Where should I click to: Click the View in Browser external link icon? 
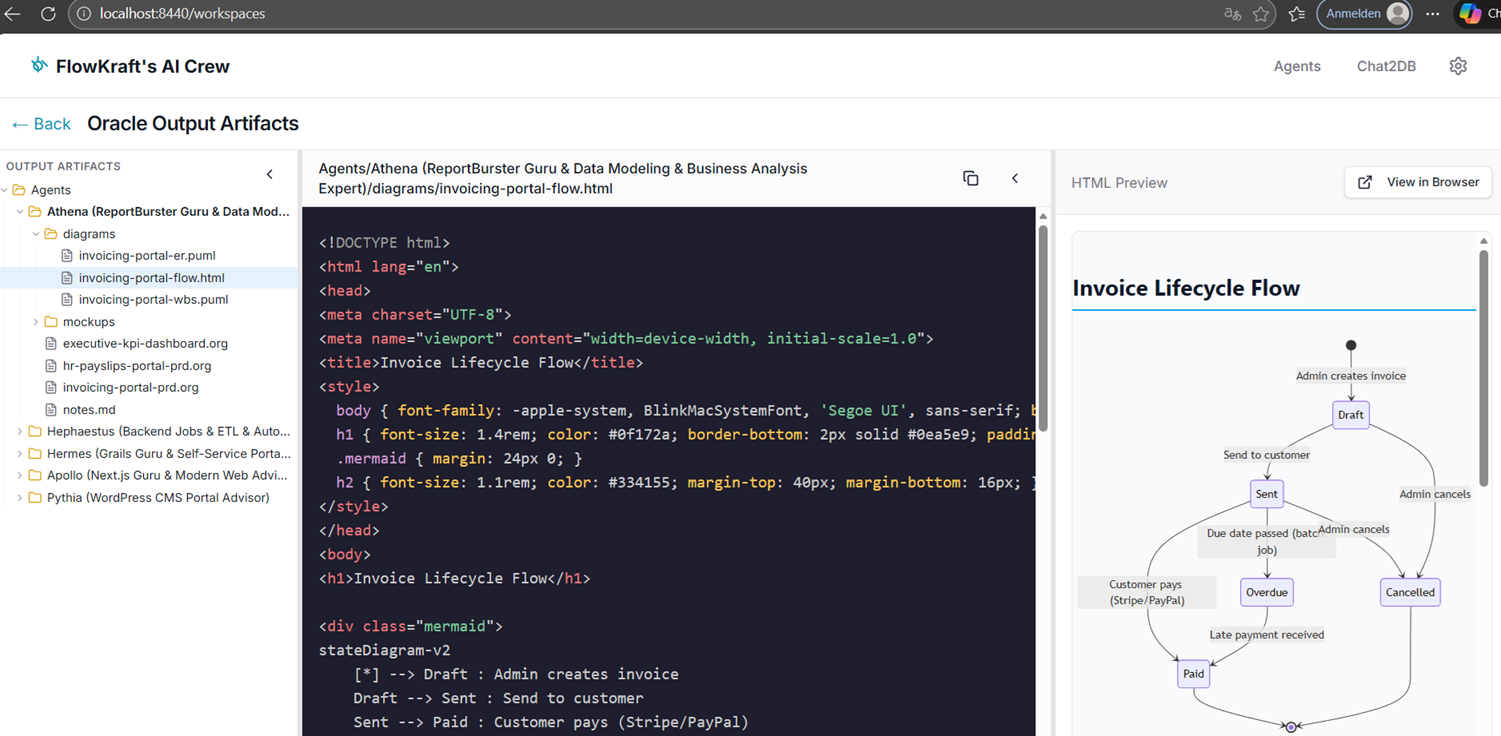(1364, 182)
